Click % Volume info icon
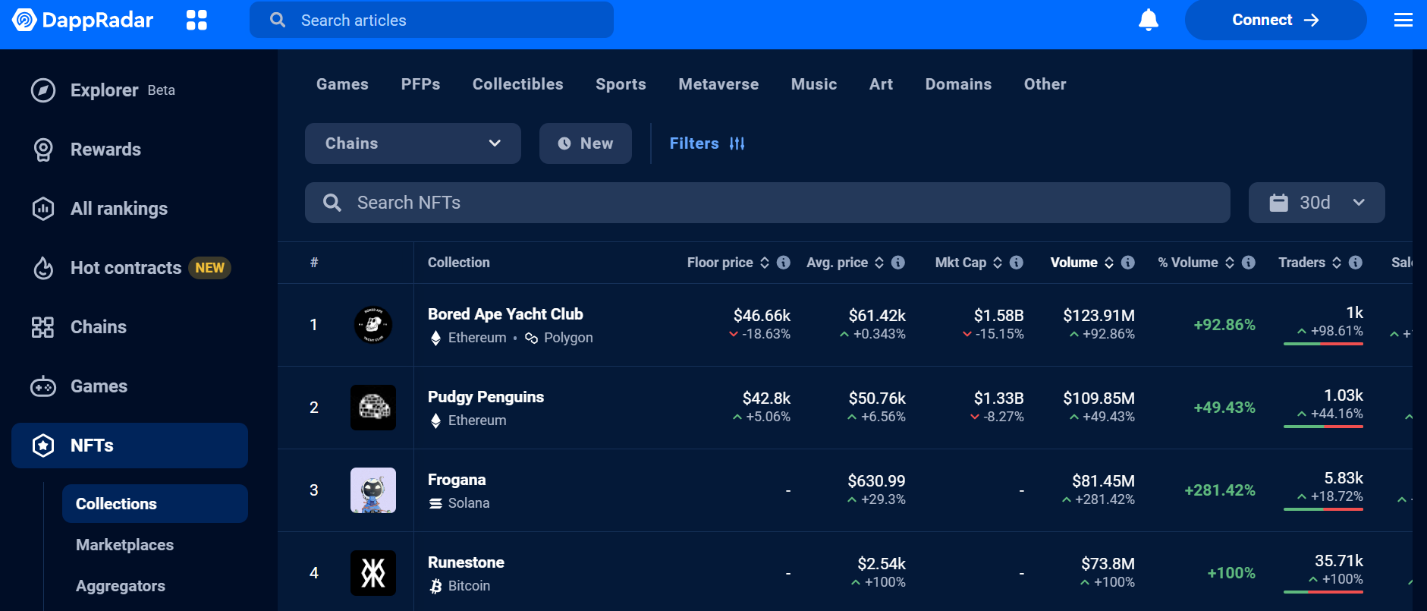Screen dimensions: 1427x611 click(1248, 263)
